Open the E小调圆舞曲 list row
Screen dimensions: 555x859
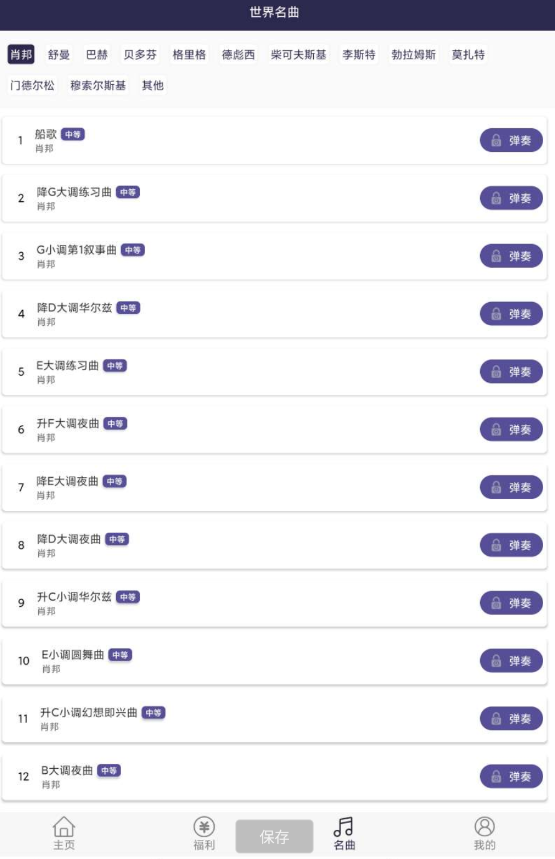(x=274, y=661)
